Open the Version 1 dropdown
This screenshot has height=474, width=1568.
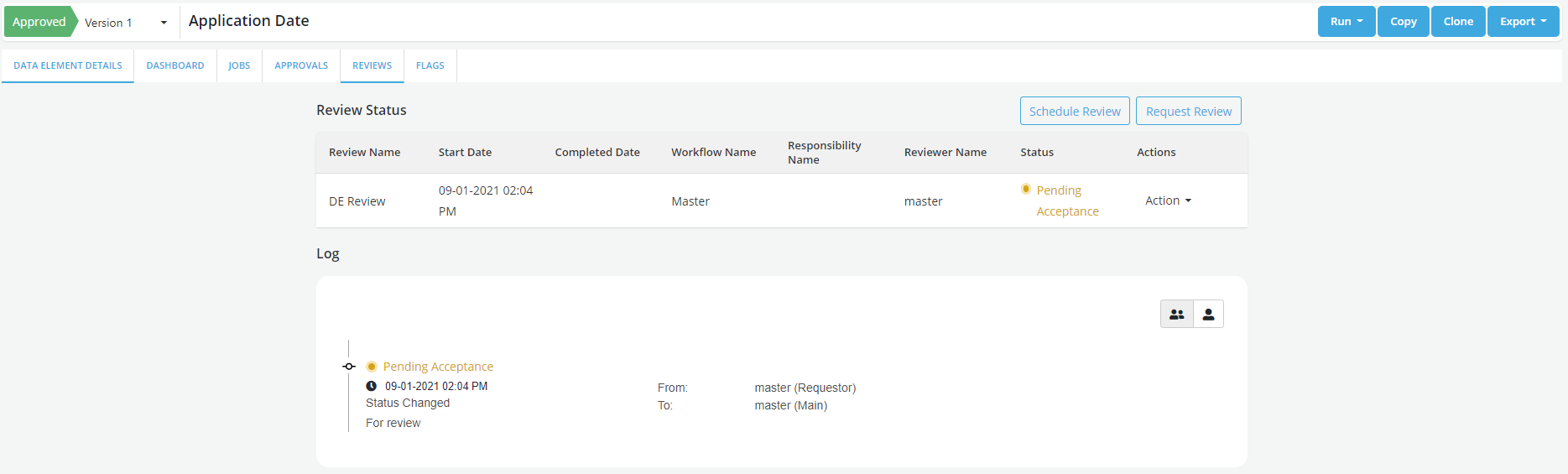point(126,23)
